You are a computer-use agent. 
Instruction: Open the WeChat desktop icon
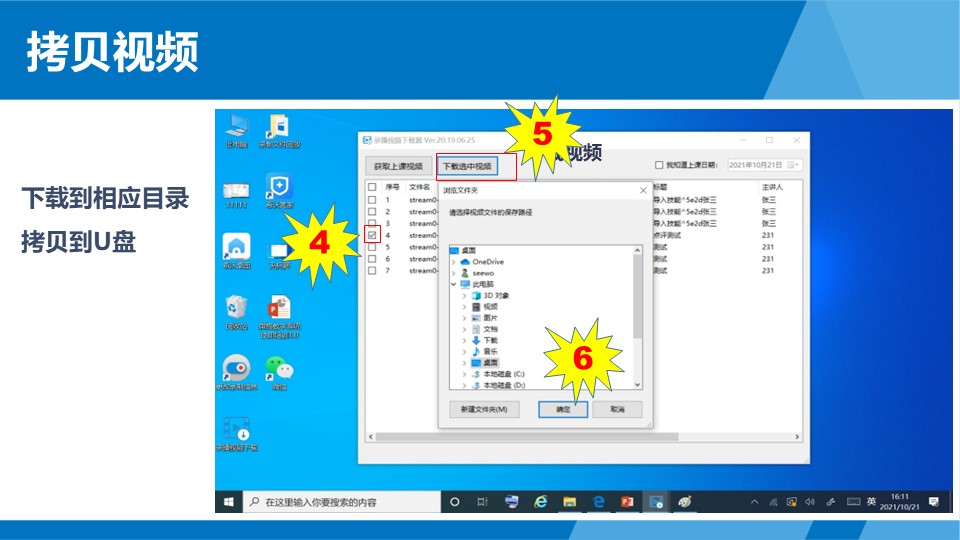[282, 367]
